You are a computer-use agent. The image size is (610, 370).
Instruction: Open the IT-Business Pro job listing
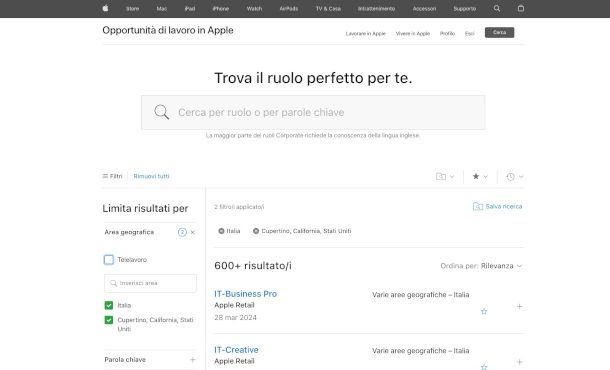point(245,294)
